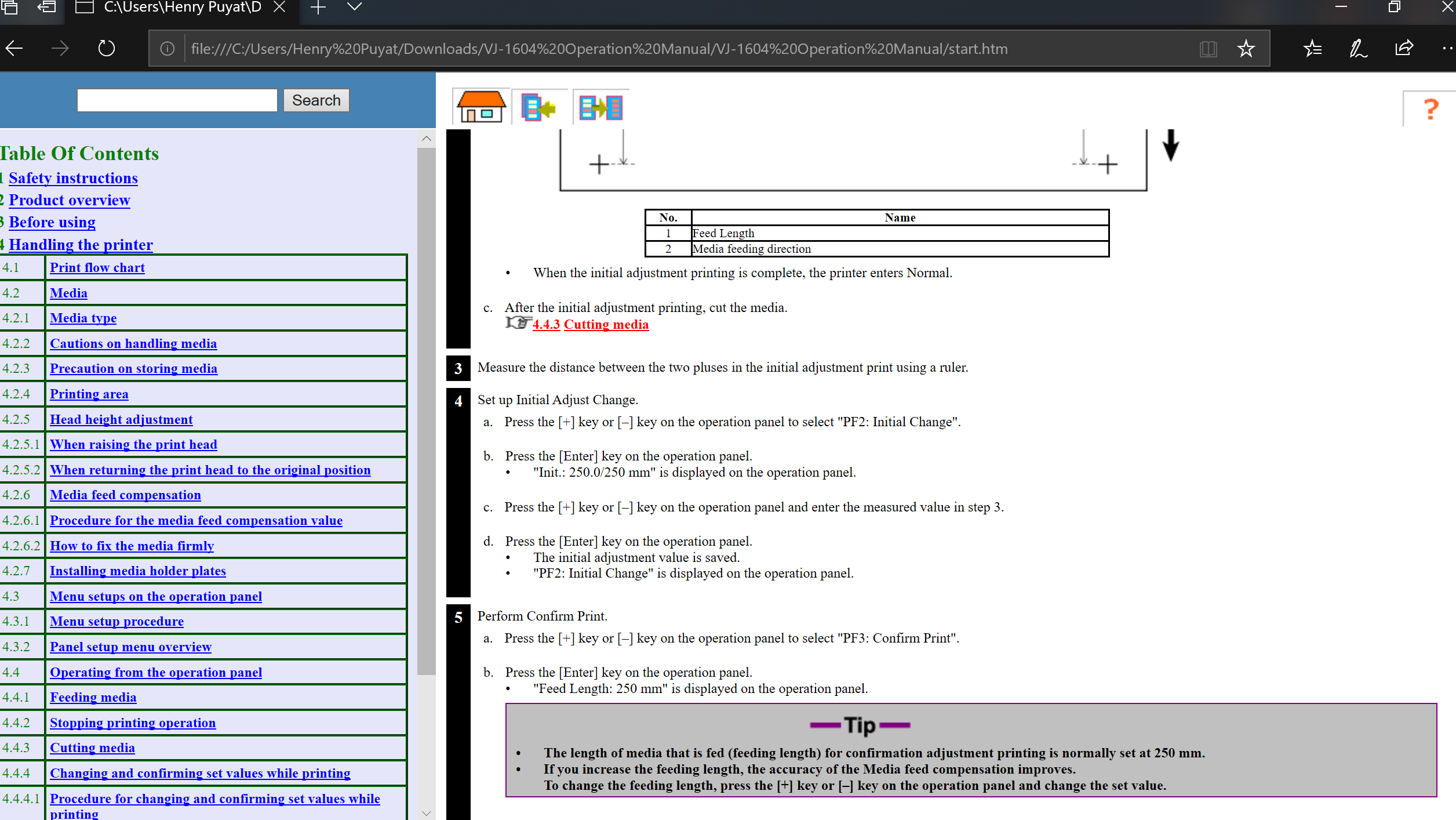Open Panel setup menu overview
The image size is (1456, 820).
tap(130, 647)
